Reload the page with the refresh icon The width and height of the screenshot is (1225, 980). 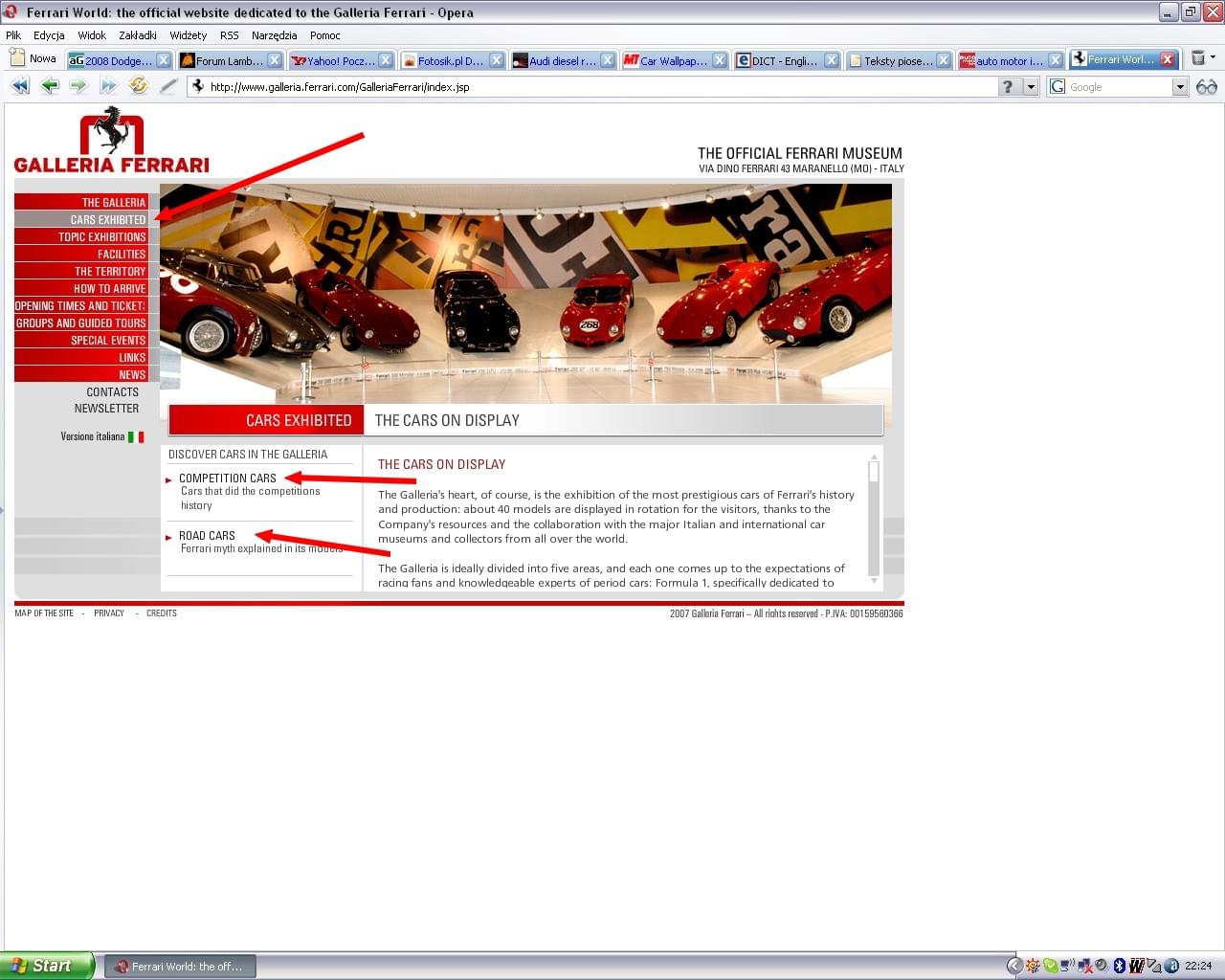[139, 86]
